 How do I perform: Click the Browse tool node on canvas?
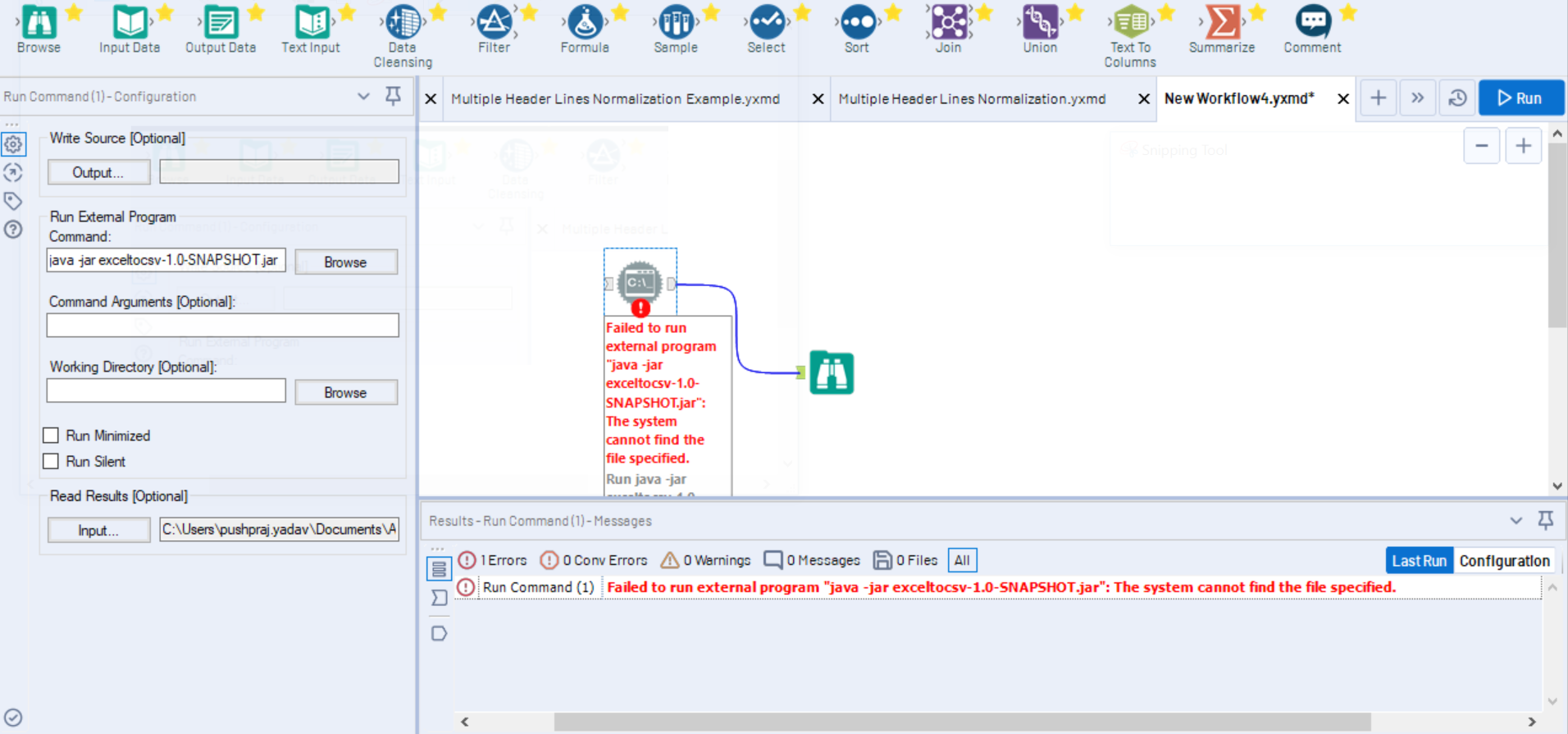pyautogui.click(x=832, y=372)
